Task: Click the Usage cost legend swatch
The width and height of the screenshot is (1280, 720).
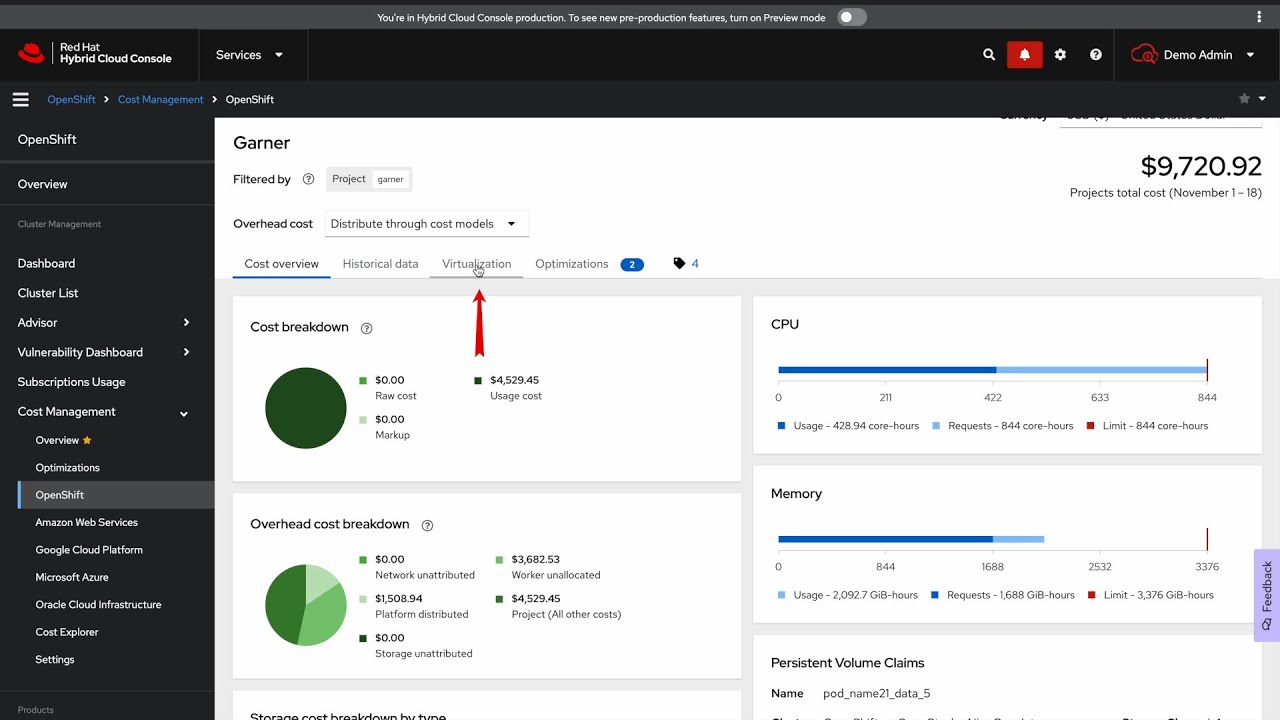Action: 478,381
